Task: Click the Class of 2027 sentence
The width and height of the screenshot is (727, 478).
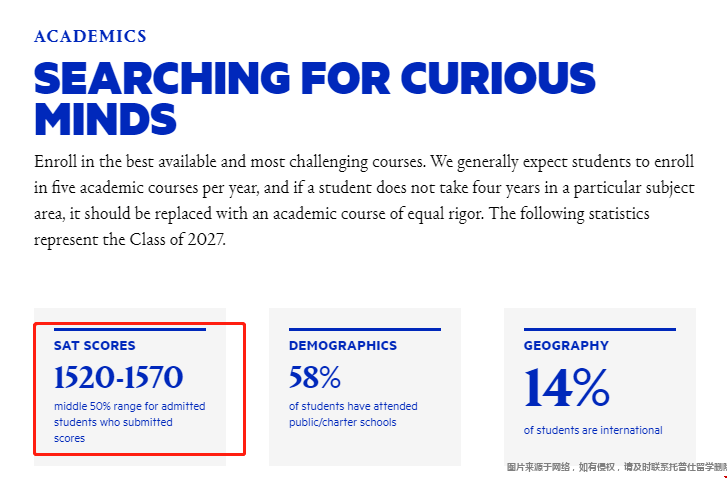Action: click(x=342, y=227)
